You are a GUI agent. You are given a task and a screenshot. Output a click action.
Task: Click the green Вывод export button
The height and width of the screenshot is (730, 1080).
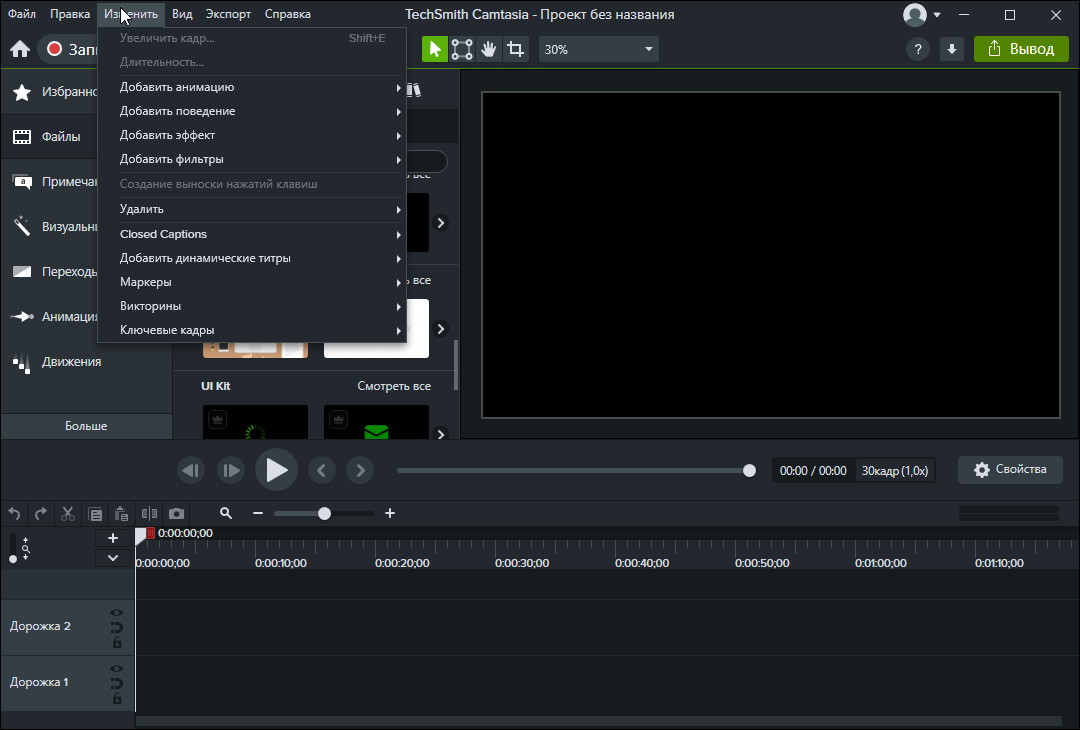(x=1021, y=49)
